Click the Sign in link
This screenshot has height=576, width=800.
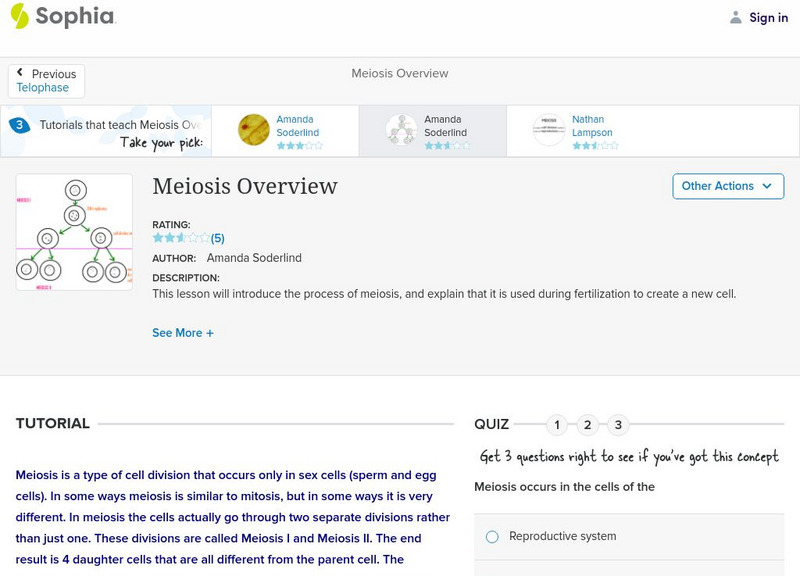(768, 18)
